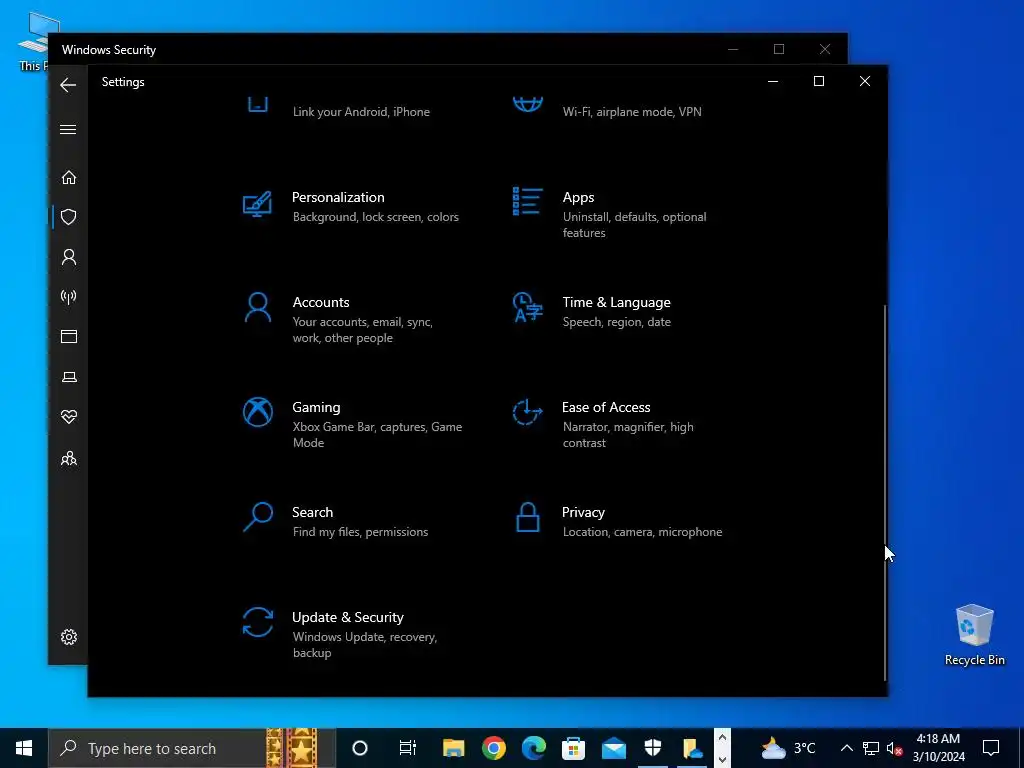The image size is (1024, 768).
Task: Open App & browser control icon
Action: pos(69,336)
